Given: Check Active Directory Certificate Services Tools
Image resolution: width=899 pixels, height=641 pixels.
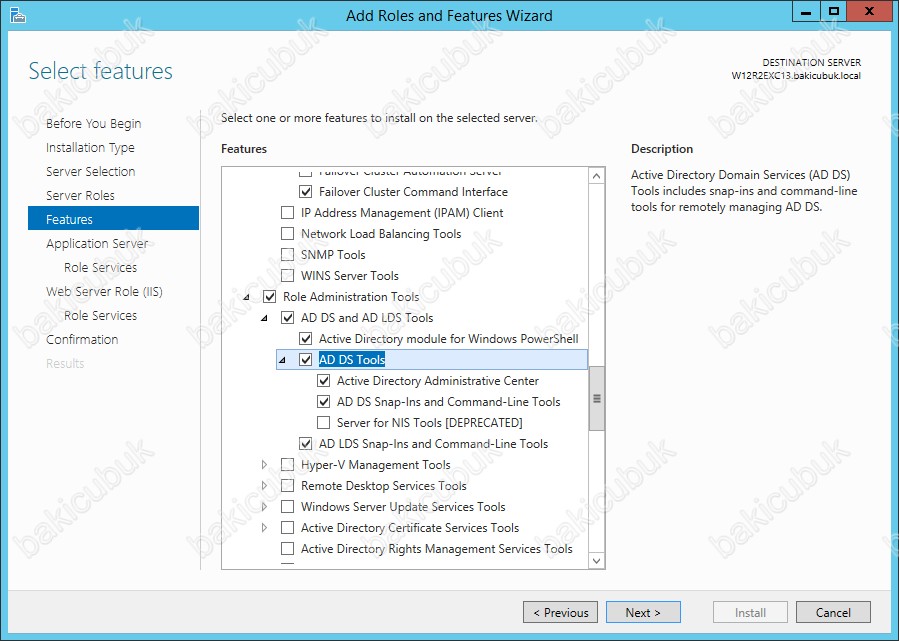Looking at the screenshot, I should pyautogui.click(x=287, y=527).
